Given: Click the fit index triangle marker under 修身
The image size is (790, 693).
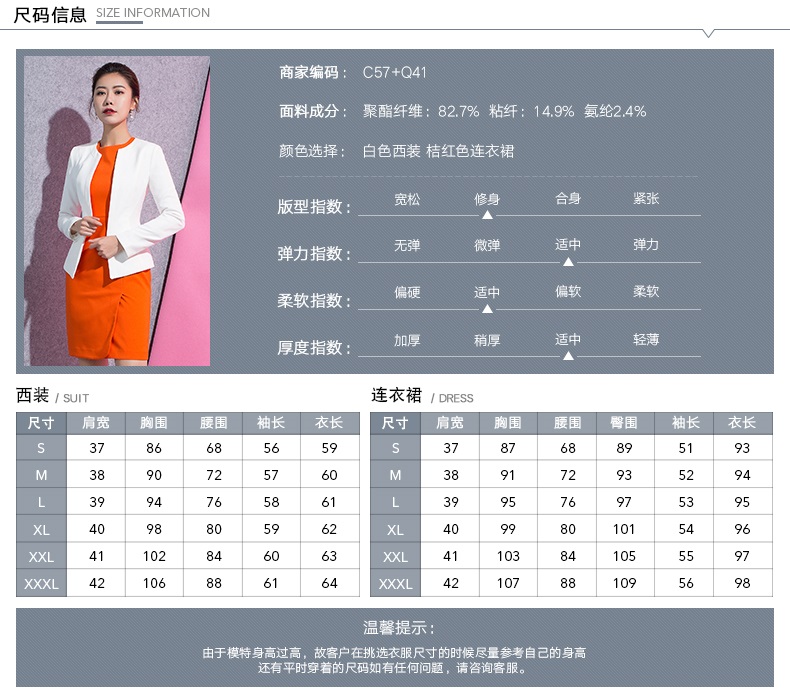Looking at the screenshot, I should tap(487, 215).
